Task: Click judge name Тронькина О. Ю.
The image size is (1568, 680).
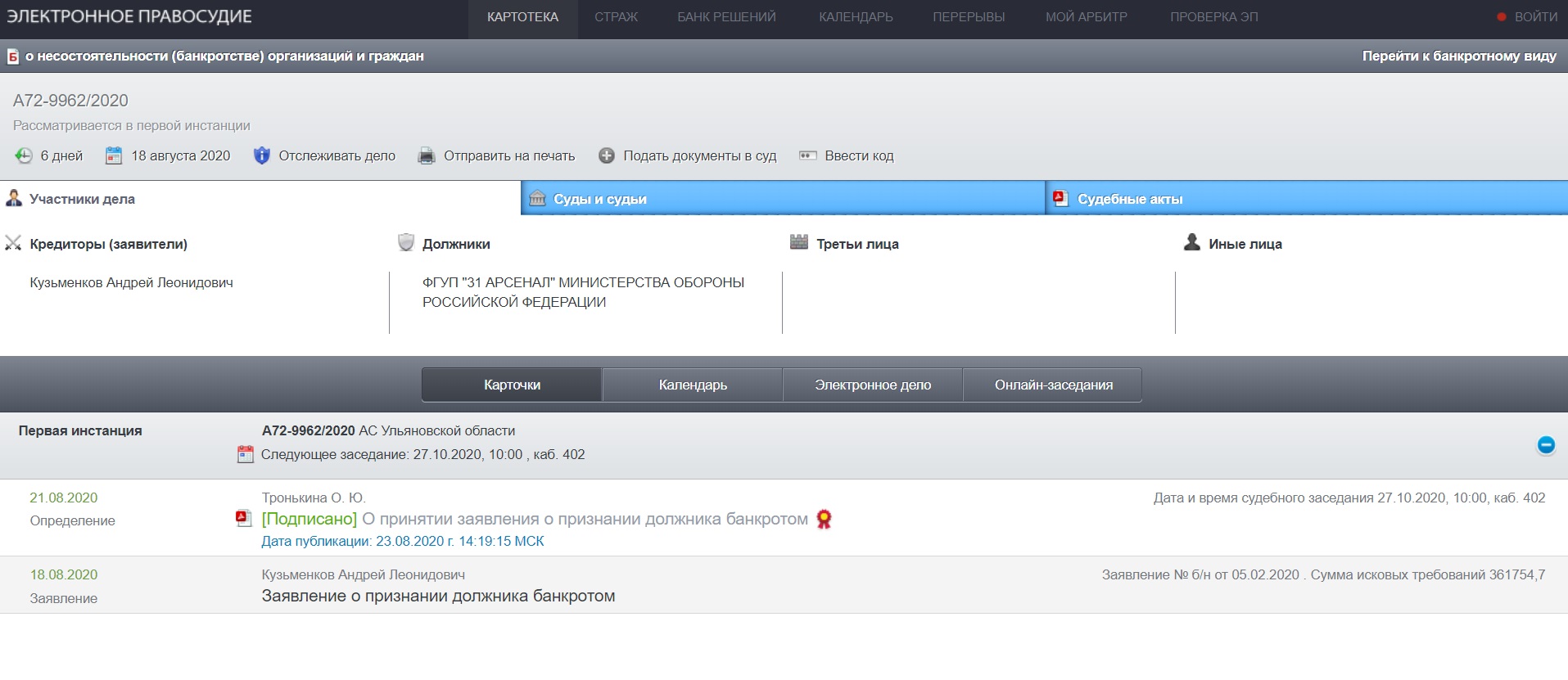Action: (314, 498)
